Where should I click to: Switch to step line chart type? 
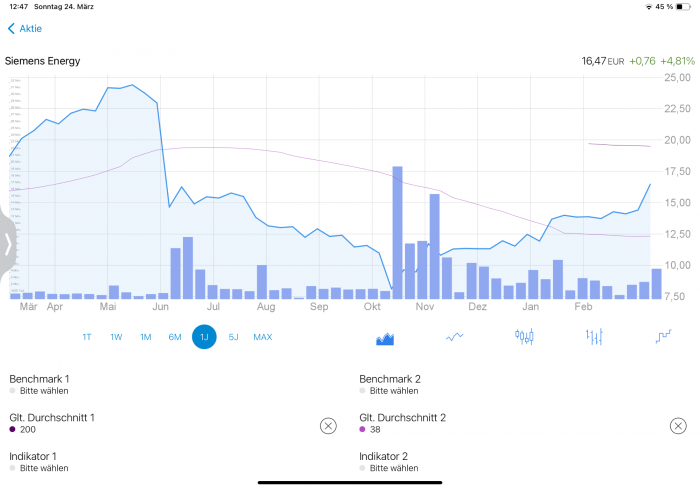[x=663, y=336]
